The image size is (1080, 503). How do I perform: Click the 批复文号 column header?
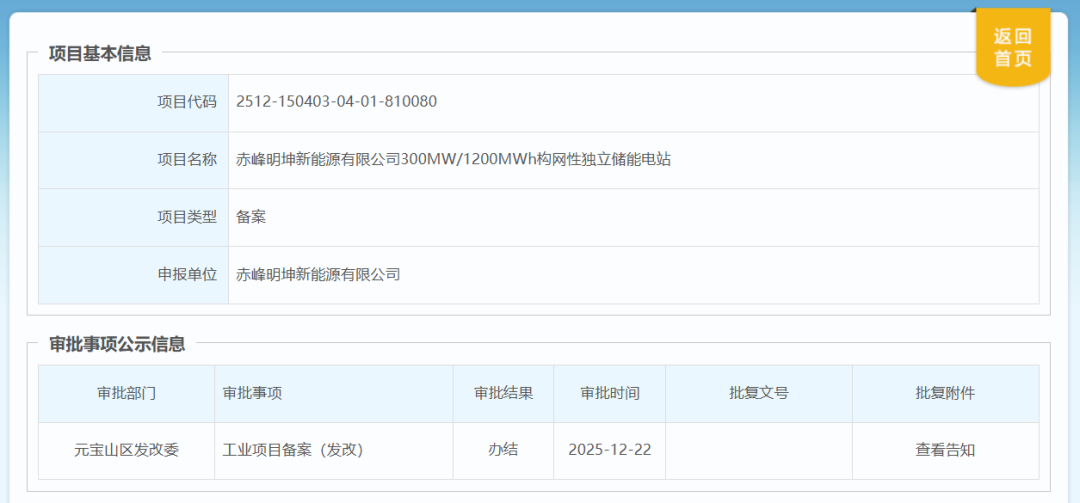tap(758, 393)
